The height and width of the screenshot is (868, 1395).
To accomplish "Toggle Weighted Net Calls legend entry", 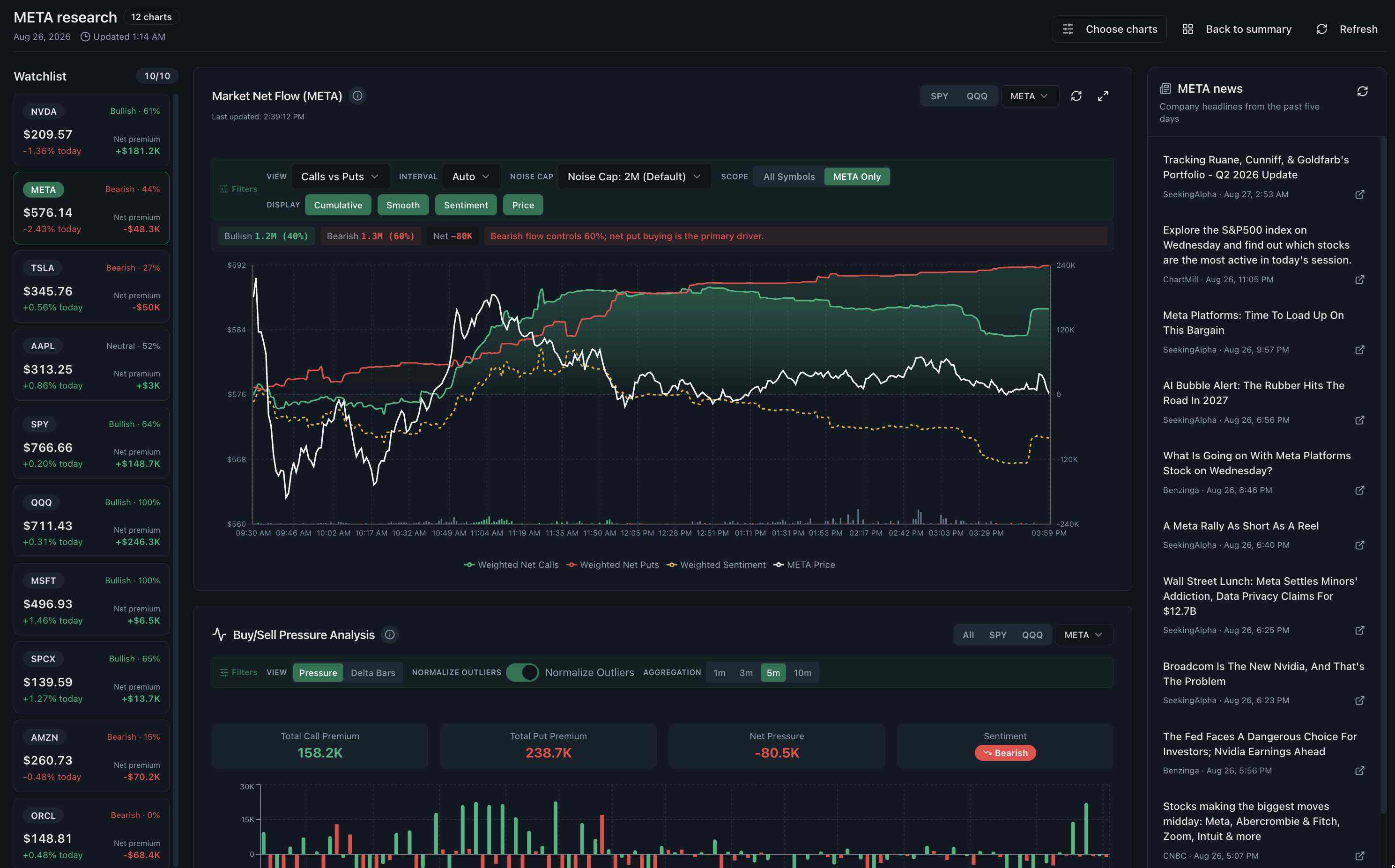I will (511, 565).
